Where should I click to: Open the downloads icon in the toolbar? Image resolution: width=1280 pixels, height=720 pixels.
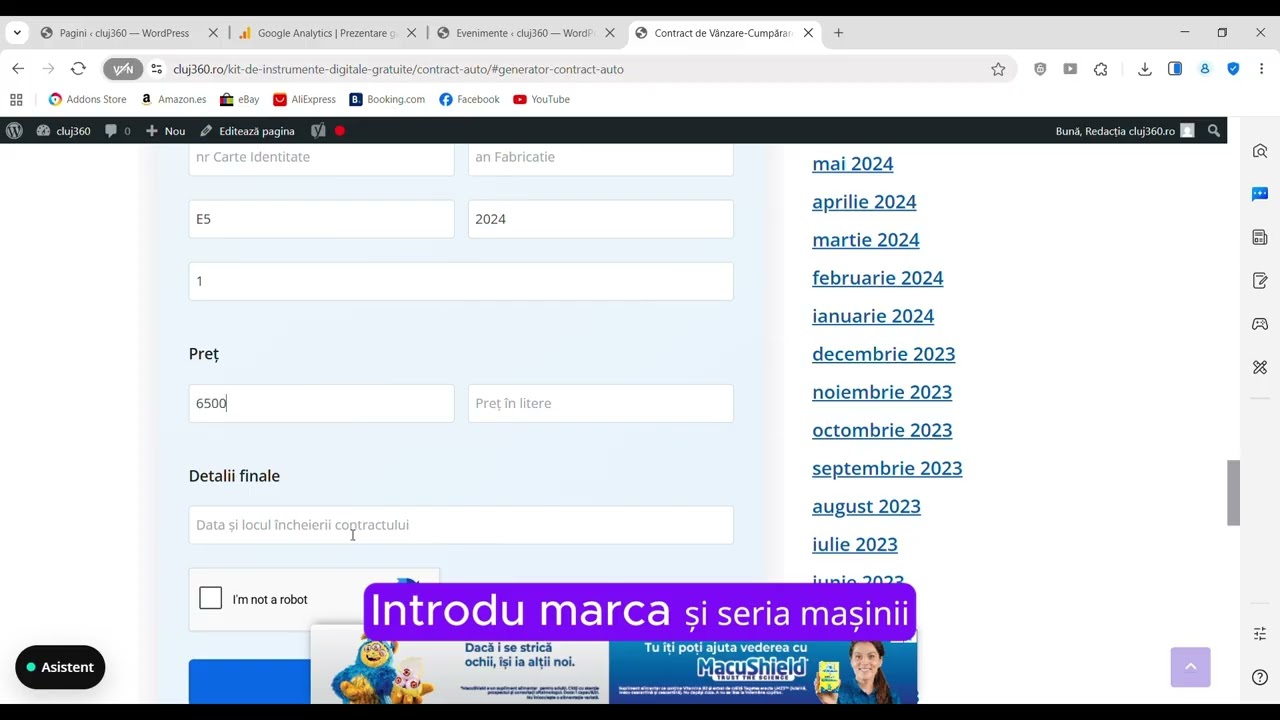[x=1145, y=69]
